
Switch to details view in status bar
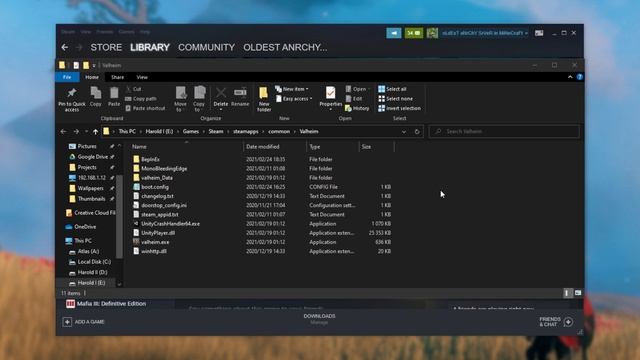click(567, 293)
